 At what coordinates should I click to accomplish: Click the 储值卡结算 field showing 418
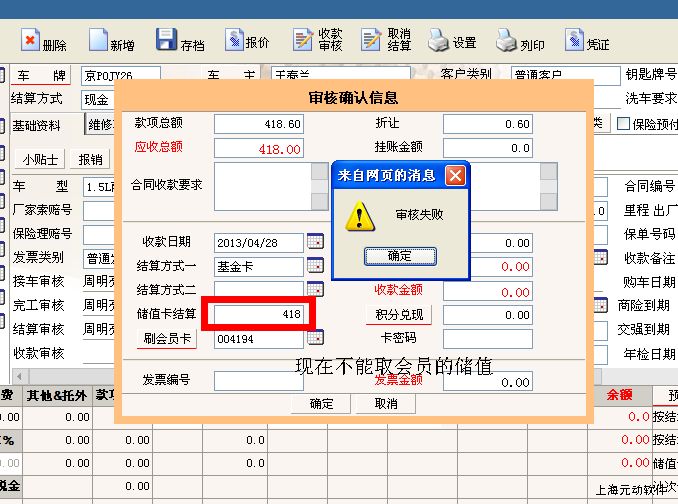[x=259, y=314]
